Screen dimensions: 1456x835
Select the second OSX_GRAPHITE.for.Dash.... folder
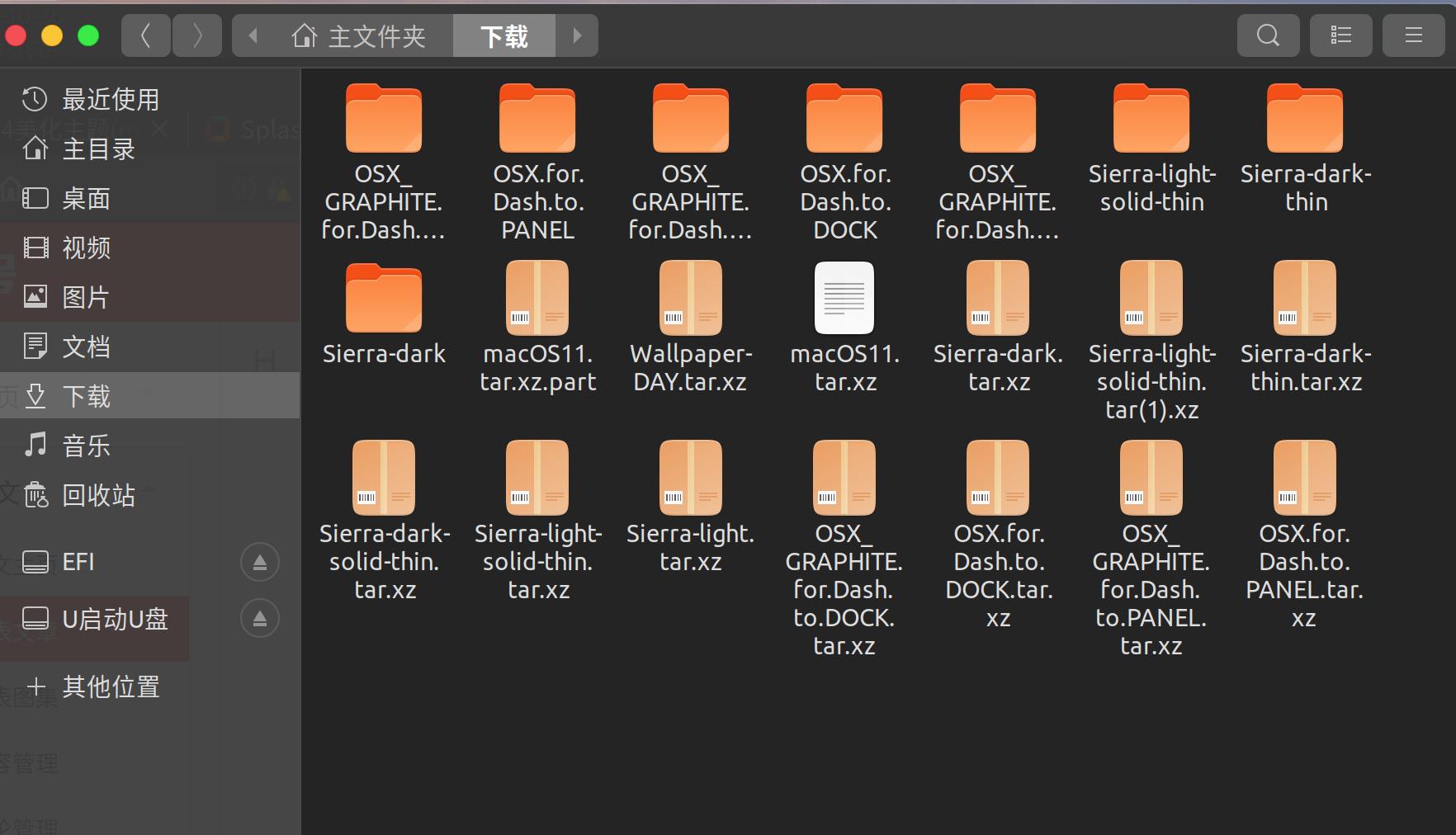(691, 163)
